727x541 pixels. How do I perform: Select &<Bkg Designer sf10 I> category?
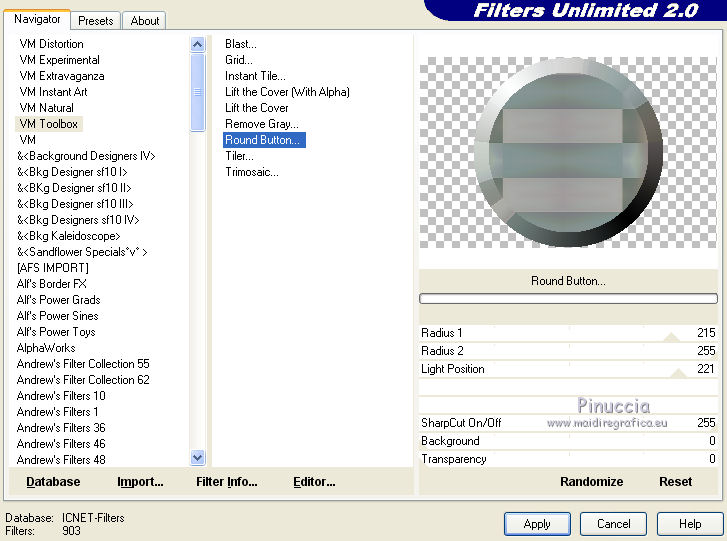(72, 172)
